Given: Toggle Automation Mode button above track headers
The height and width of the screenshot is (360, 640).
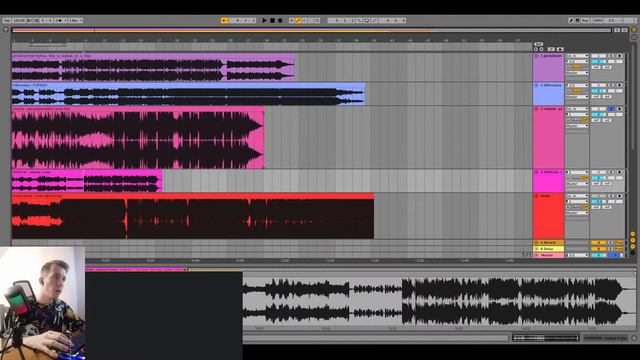Looking at the screenshot, I should click(x=551, y=49).
